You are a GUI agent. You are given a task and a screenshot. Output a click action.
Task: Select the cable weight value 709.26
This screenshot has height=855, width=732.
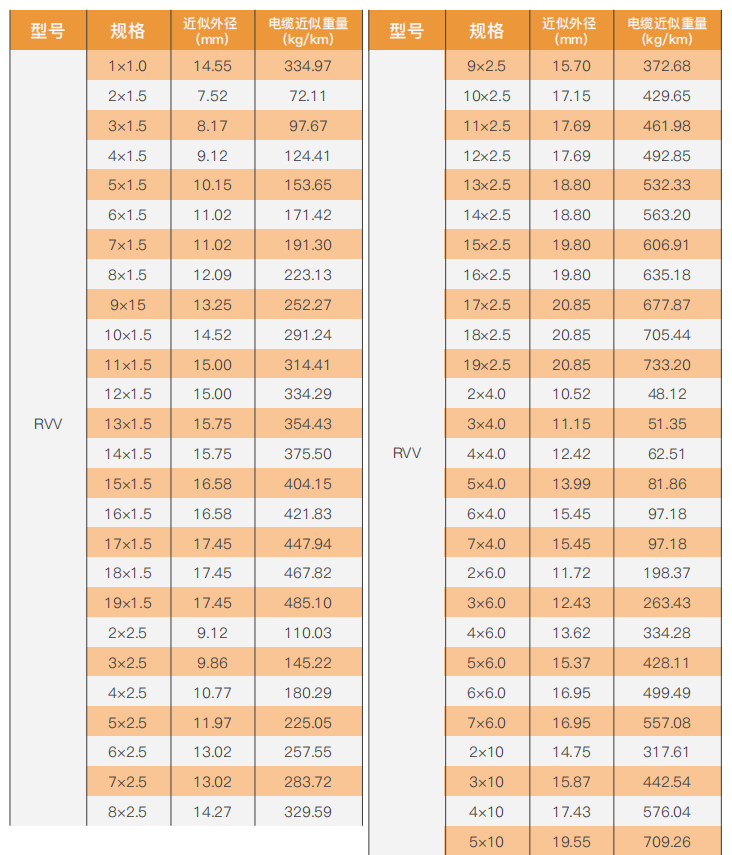[667, 841]
